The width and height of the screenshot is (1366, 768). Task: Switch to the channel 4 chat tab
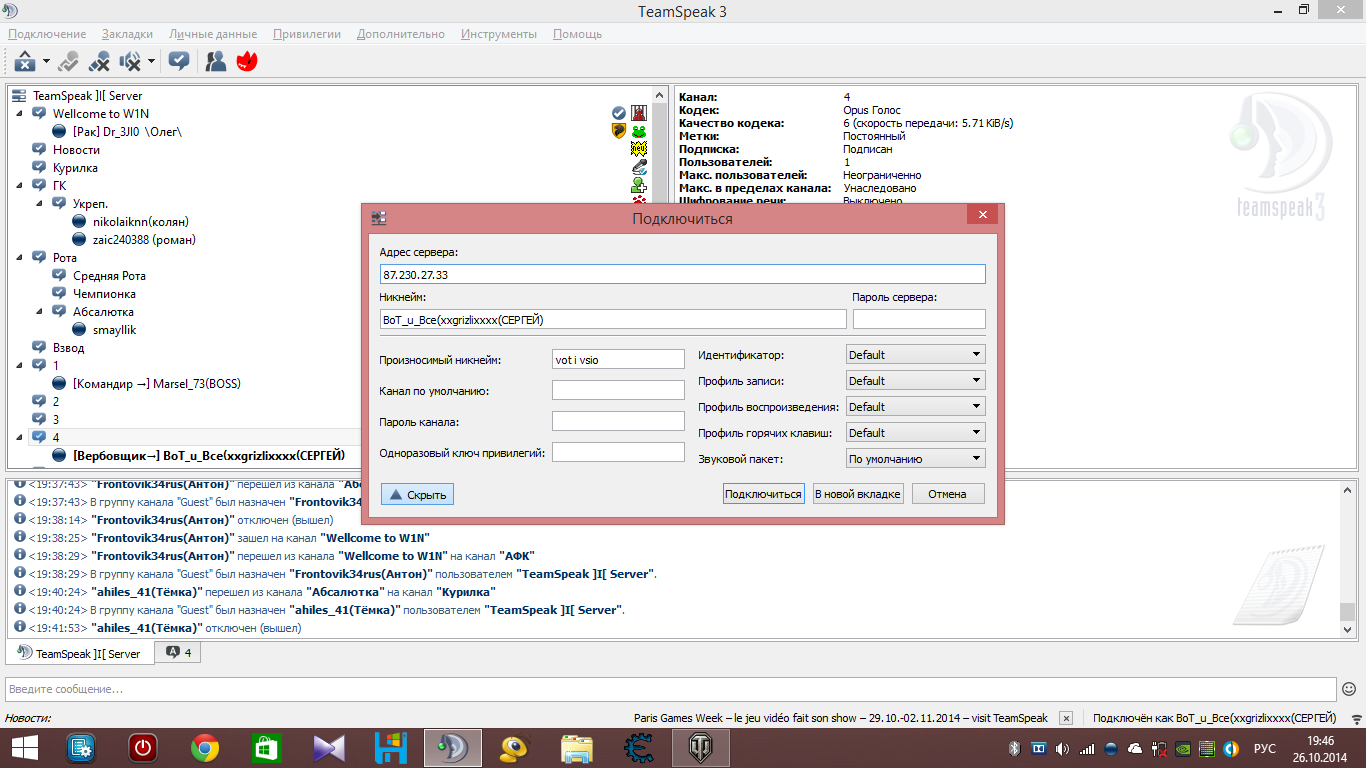click(179, 653)
